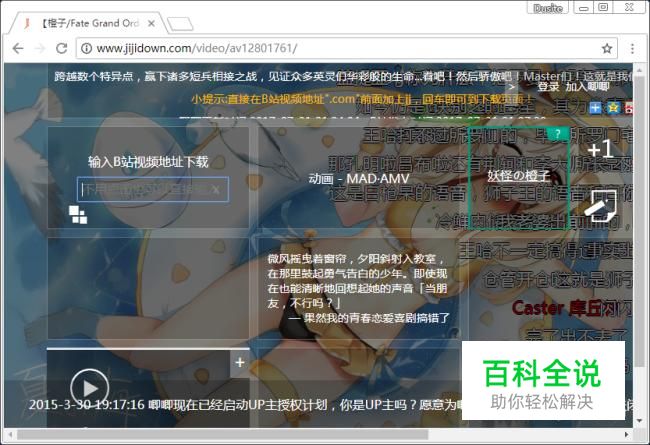Click the blue plus share icon

click(595, 108)
